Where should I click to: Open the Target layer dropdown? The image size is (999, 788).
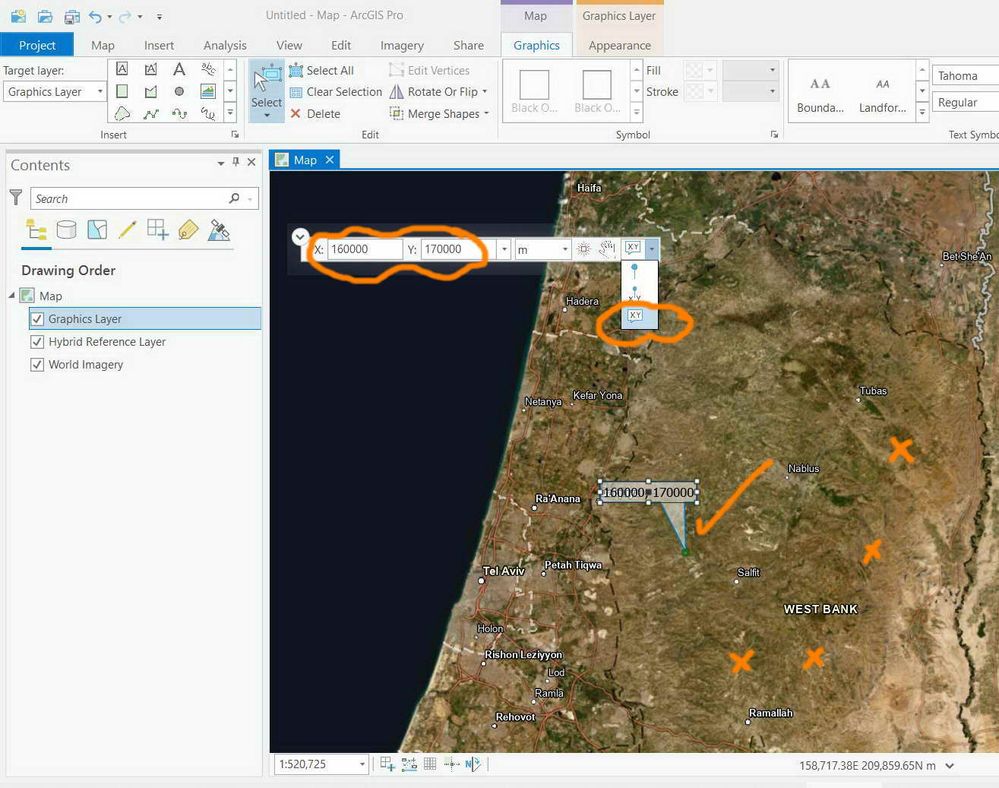tap(54, 92)
